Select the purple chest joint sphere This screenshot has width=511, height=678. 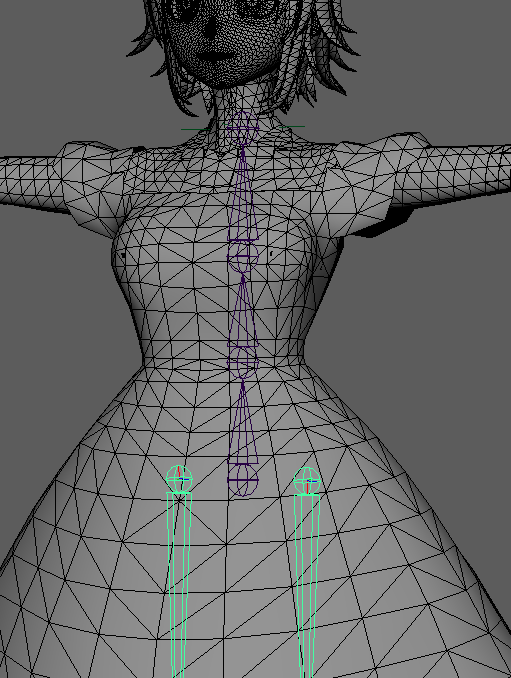[243, 257]
